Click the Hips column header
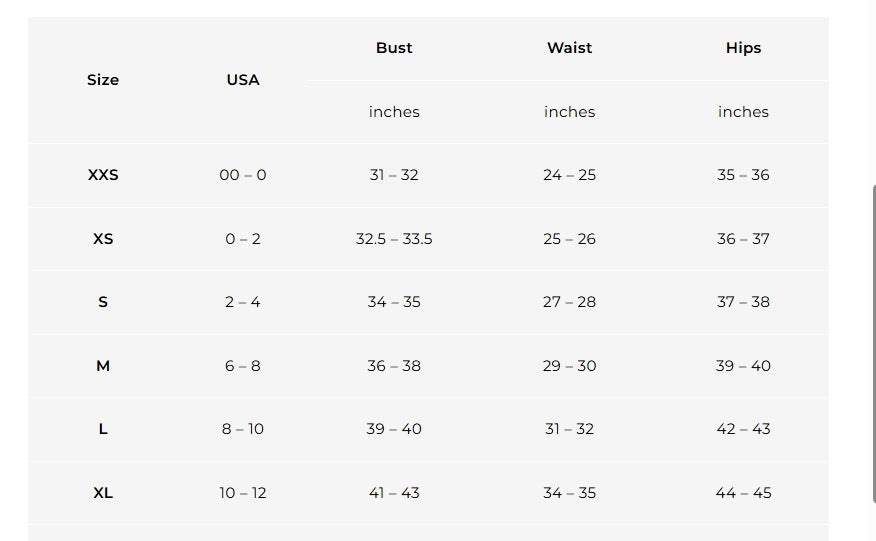This screenshot has height=541, width=876. 743,48
